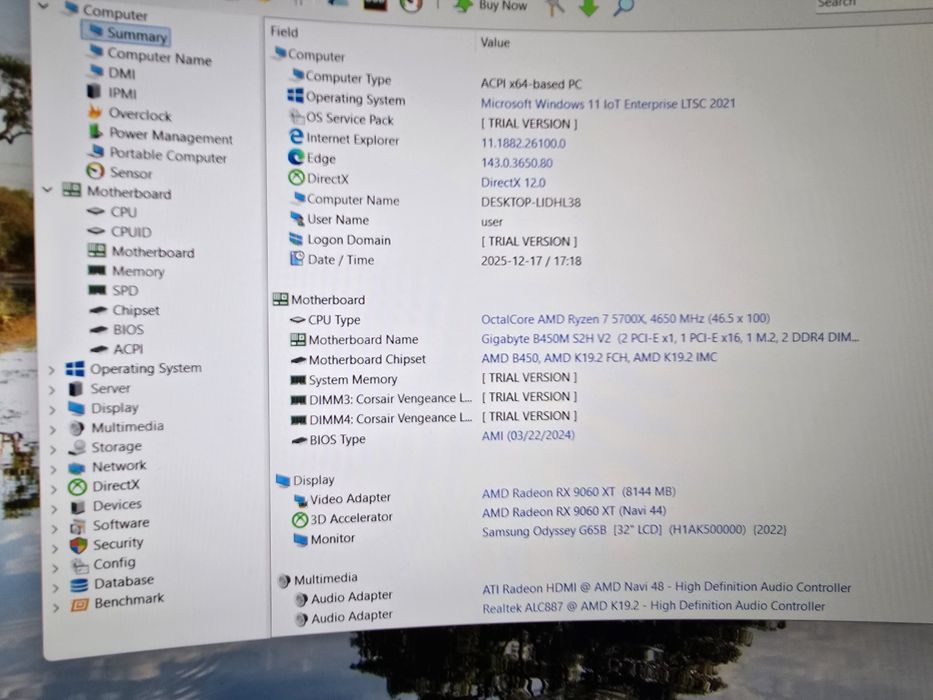Select the DESKTOP-LIDHL38 computer name value
Viewport: 933px width, 700px height.
coord(531,202)
